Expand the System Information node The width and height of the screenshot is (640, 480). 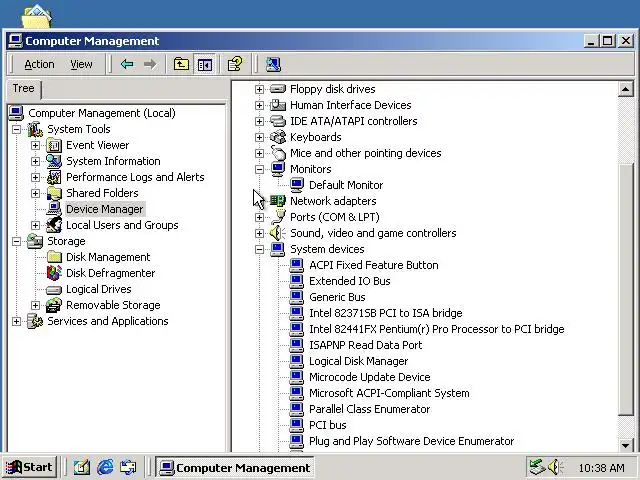tap(35, 161)
